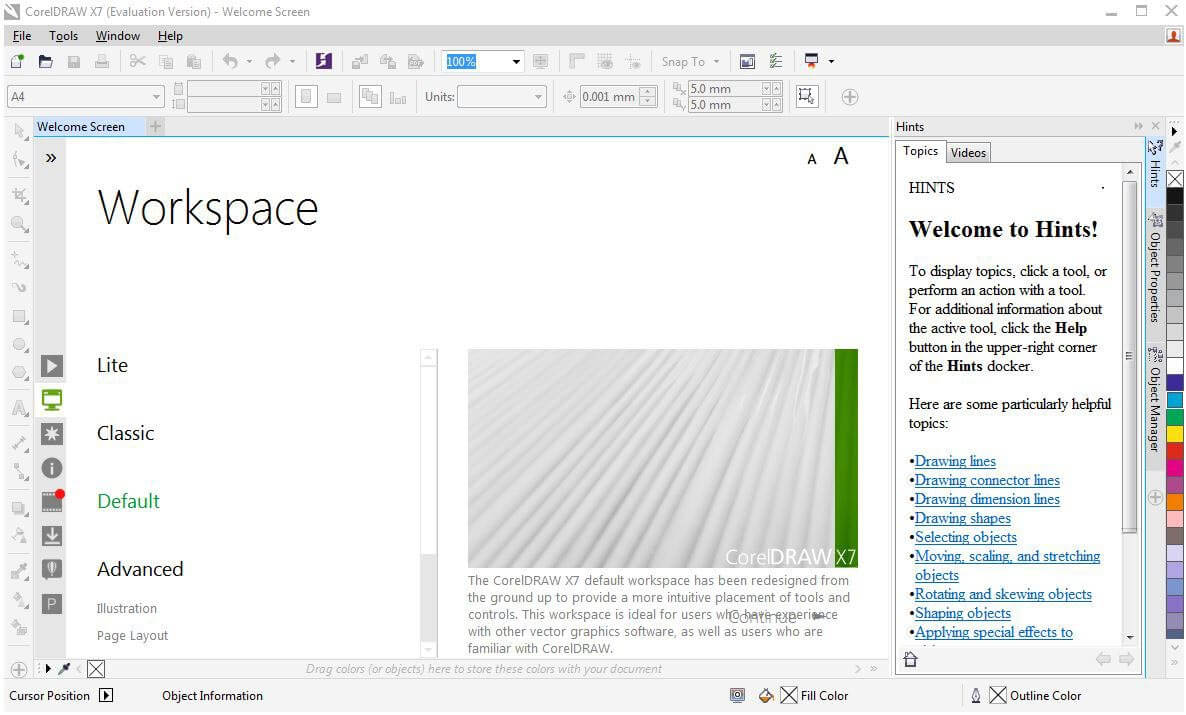This screenshot has height=715, width=1186.
Task: Switch welcome text to larger font size
Action: pyautogui.click(x=840, y=155)
